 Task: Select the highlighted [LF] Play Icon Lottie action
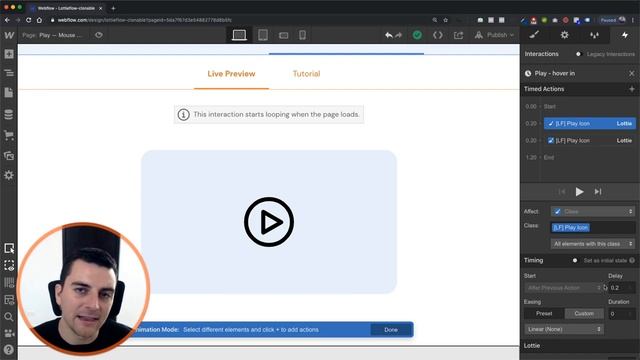coord(590,123)
